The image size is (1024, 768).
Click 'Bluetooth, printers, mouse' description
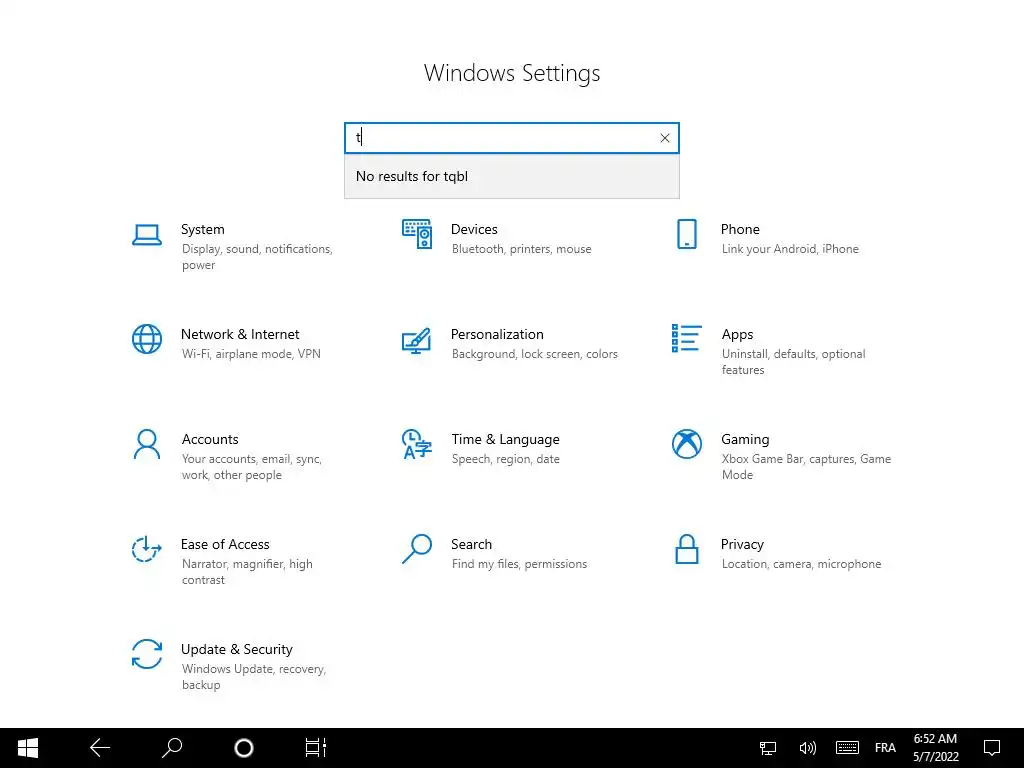click(x=521, y=249)
